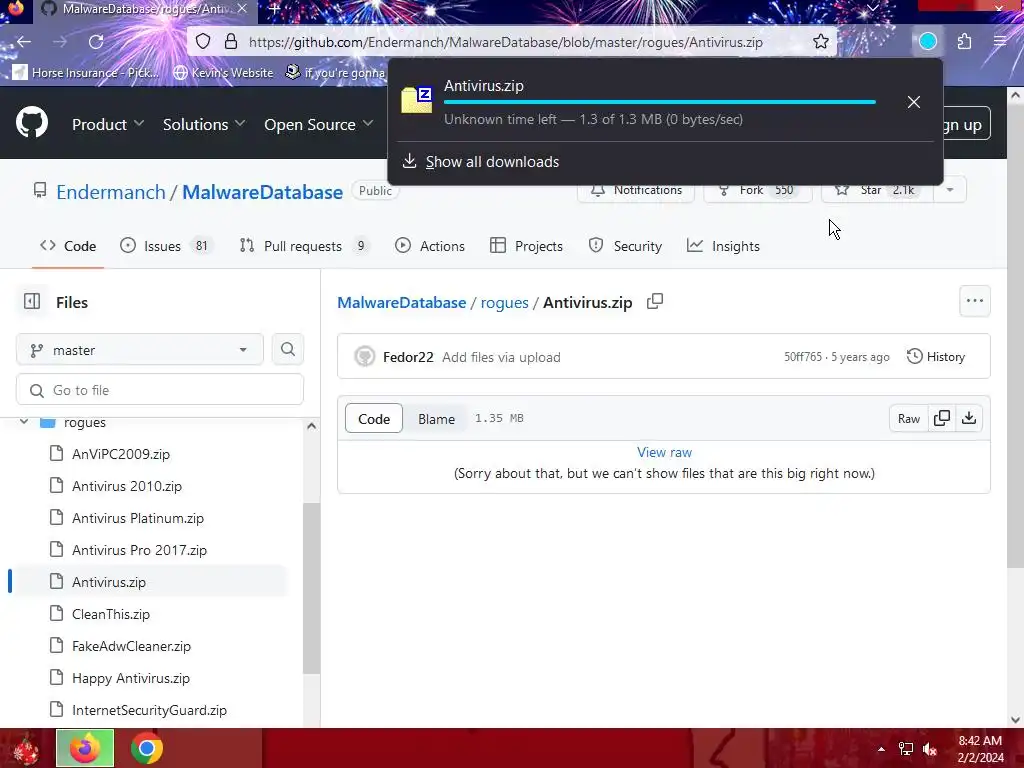The image size is (1024, 768).
Task: Click the Go to file search field
Action: 160,390
